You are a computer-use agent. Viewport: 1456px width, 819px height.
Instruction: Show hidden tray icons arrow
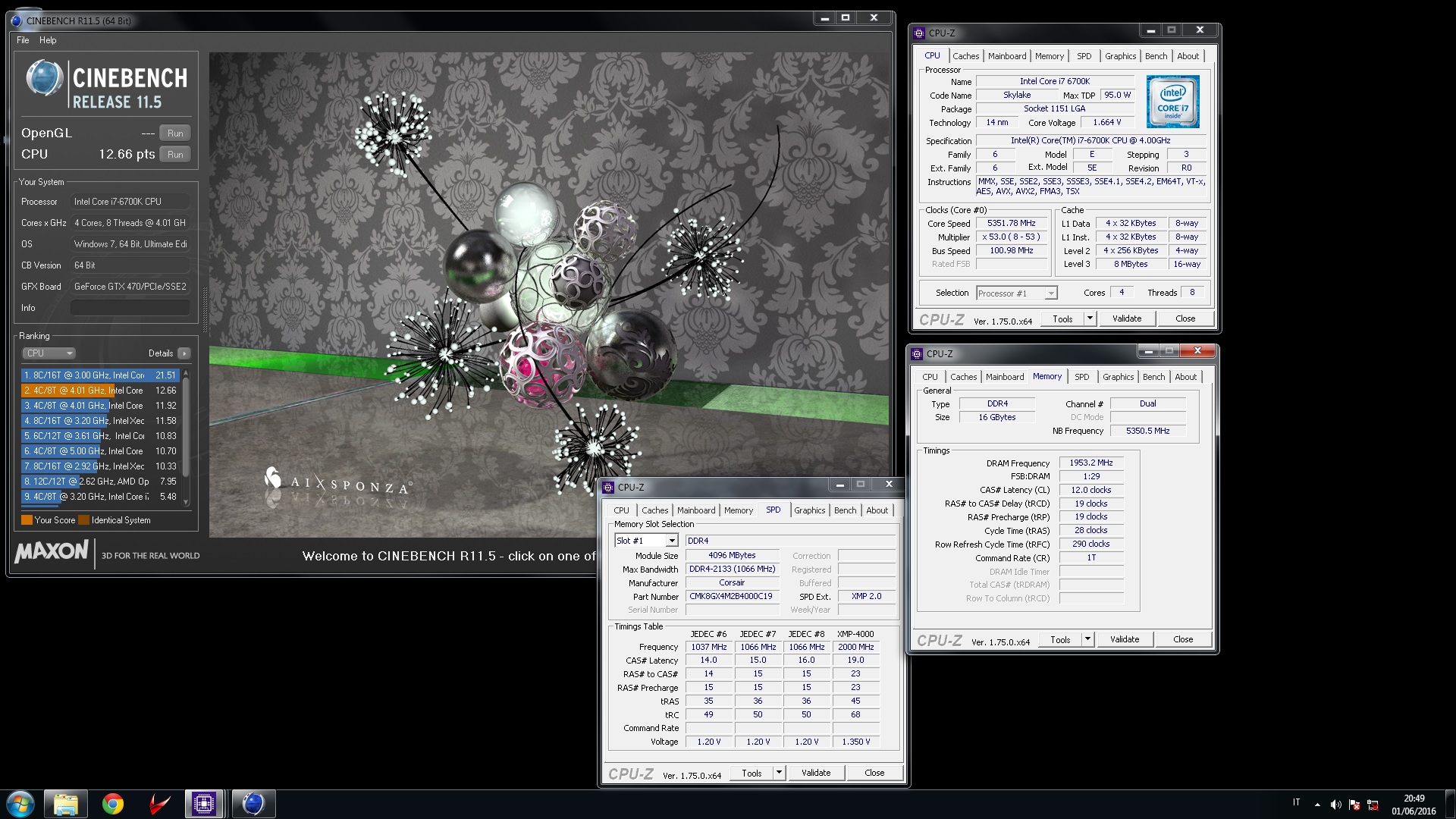pyautogui.click(x=1317, y=805)
